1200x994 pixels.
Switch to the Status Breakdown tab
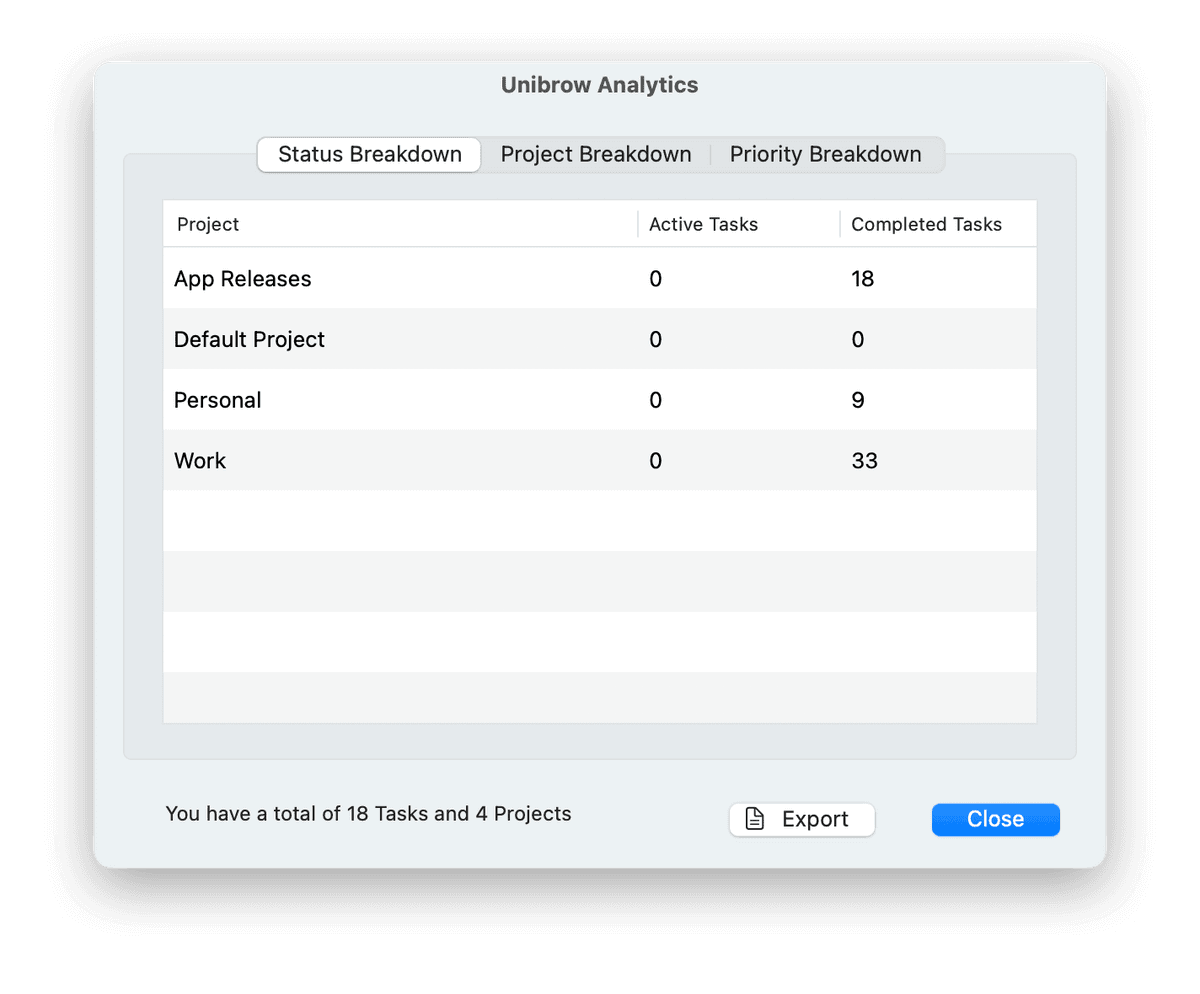[369, 155]
